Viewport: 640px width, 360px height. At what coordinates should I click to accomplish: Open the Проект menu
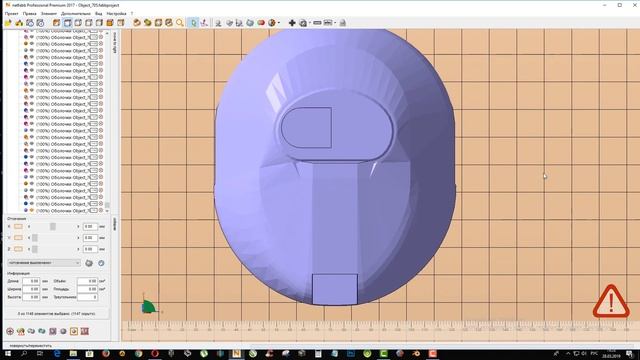(11, 13)
